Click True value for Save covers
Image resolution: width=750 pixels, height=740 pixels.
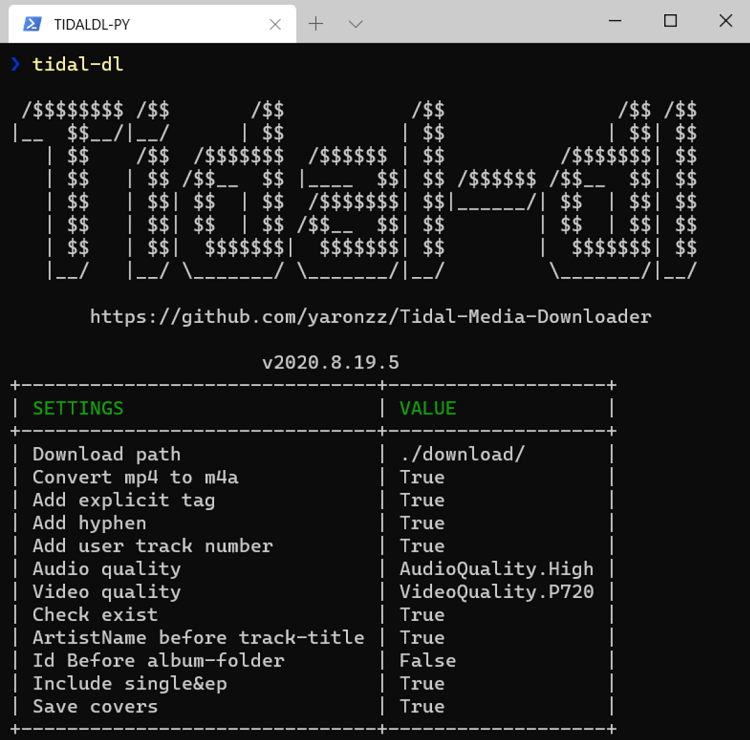422,707
